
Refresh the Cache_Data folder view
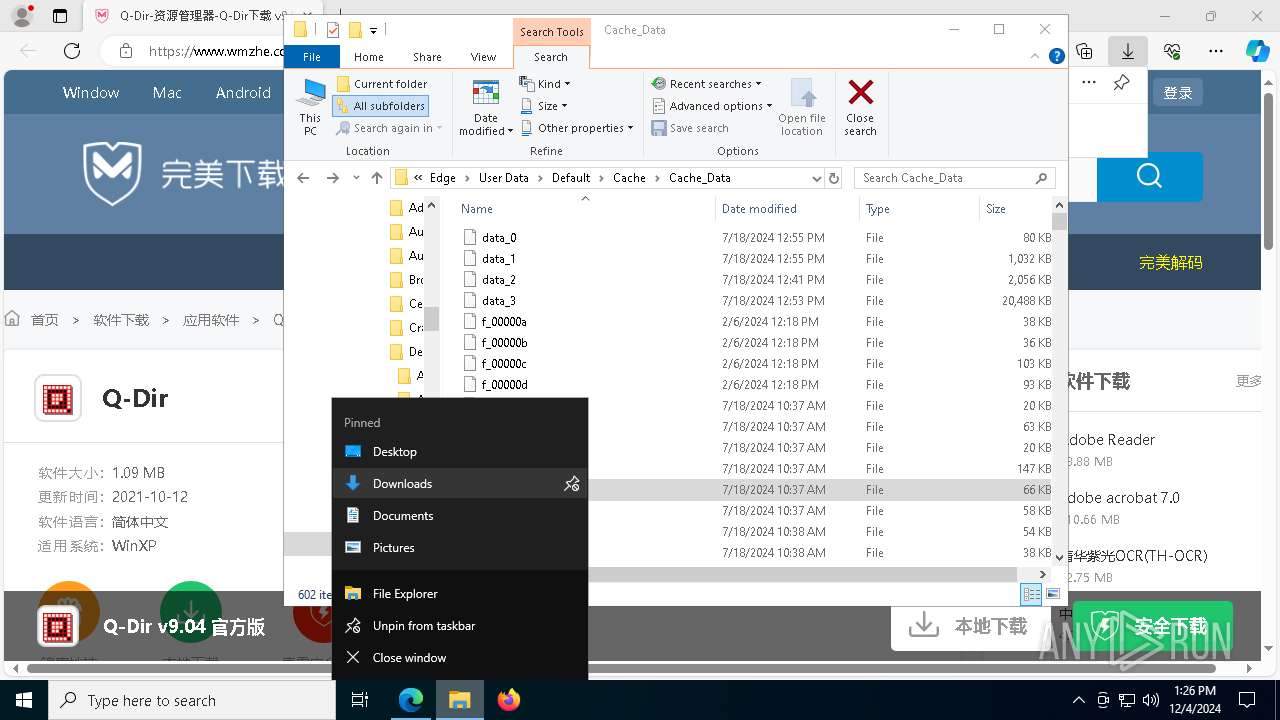pyautogui.click(x=834, y=178)
